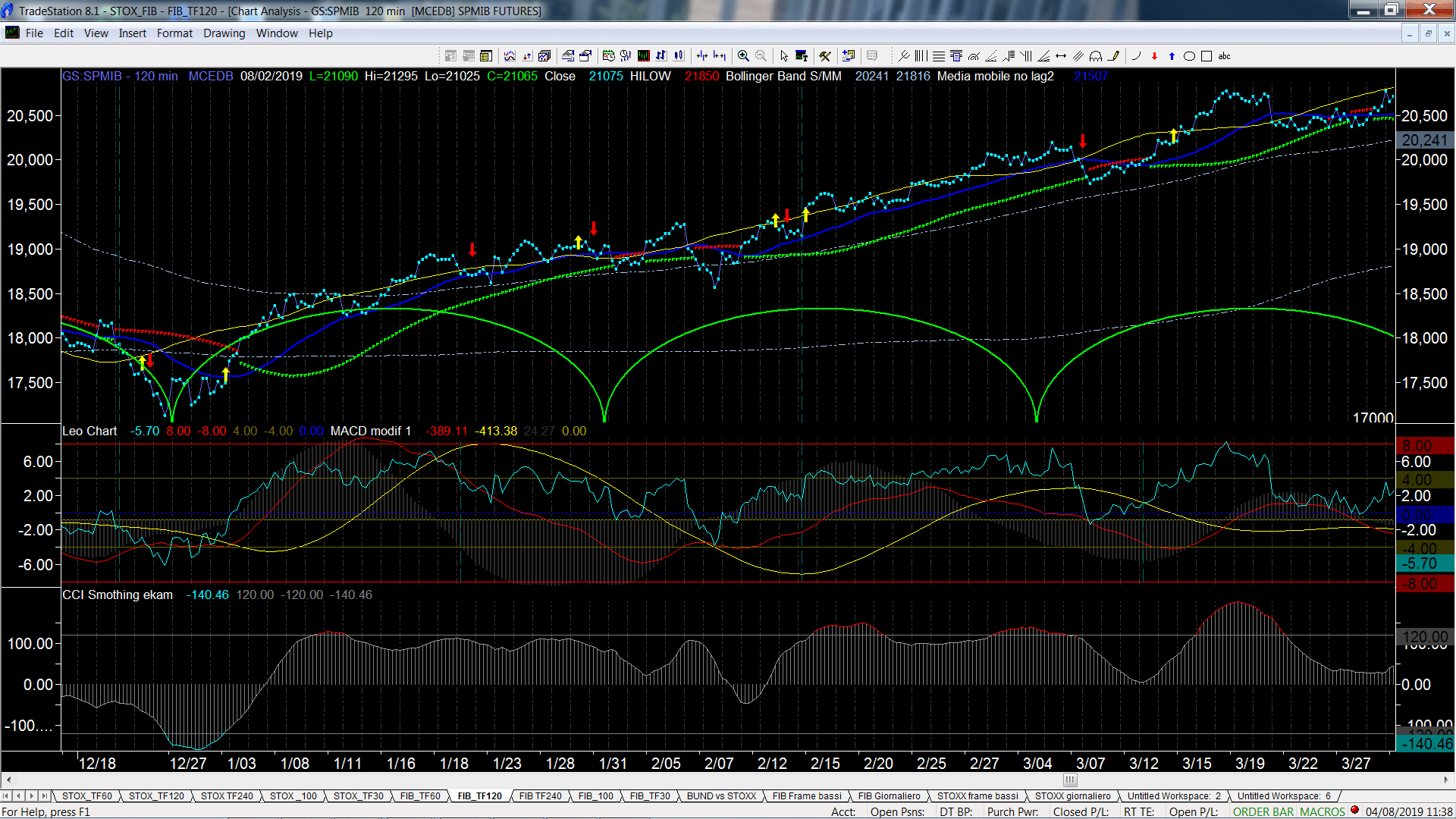Select the blue up arrow drawing tool
1456x819 pixels.
pyautogui.click(x=1172, y=56)
